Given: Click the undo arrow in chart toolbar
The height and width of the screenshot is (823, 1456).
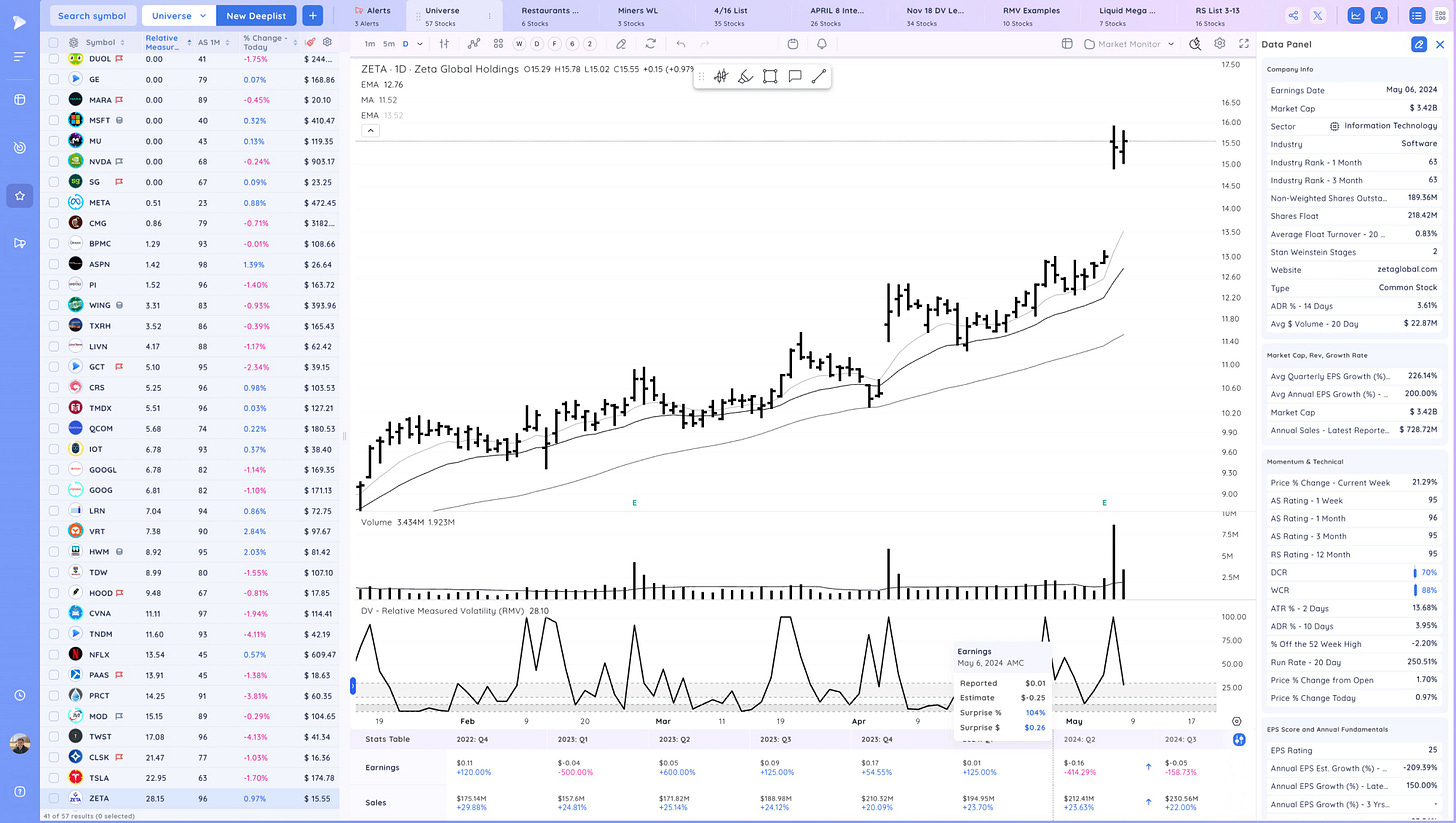Looking at the screenshot, I should tap(680, 44).
